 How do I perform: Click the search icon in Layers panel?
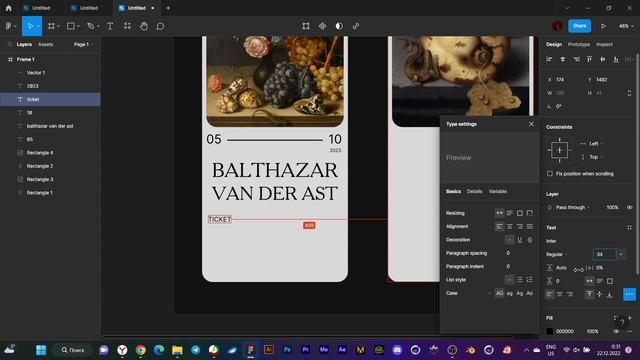[x=10, y=44]
